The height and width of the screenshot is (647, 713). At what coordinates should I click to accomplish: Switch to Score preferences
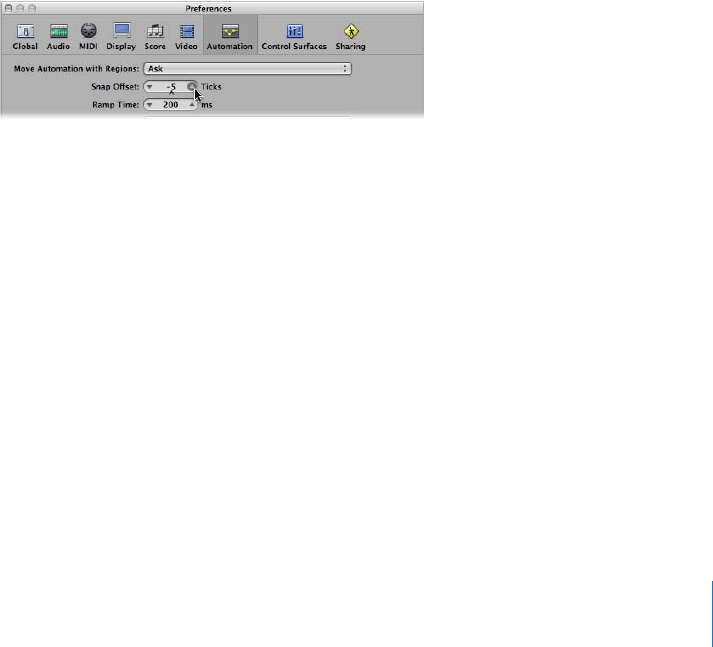pyautogui.click(x=155, y=37)
